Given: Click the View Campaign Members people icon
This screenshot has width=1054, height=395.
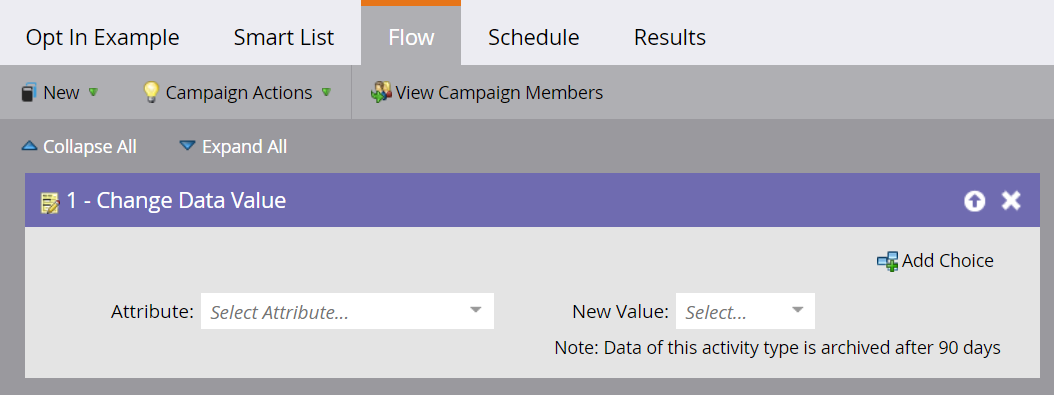Looking at the screenshot, I should point(381,93).
